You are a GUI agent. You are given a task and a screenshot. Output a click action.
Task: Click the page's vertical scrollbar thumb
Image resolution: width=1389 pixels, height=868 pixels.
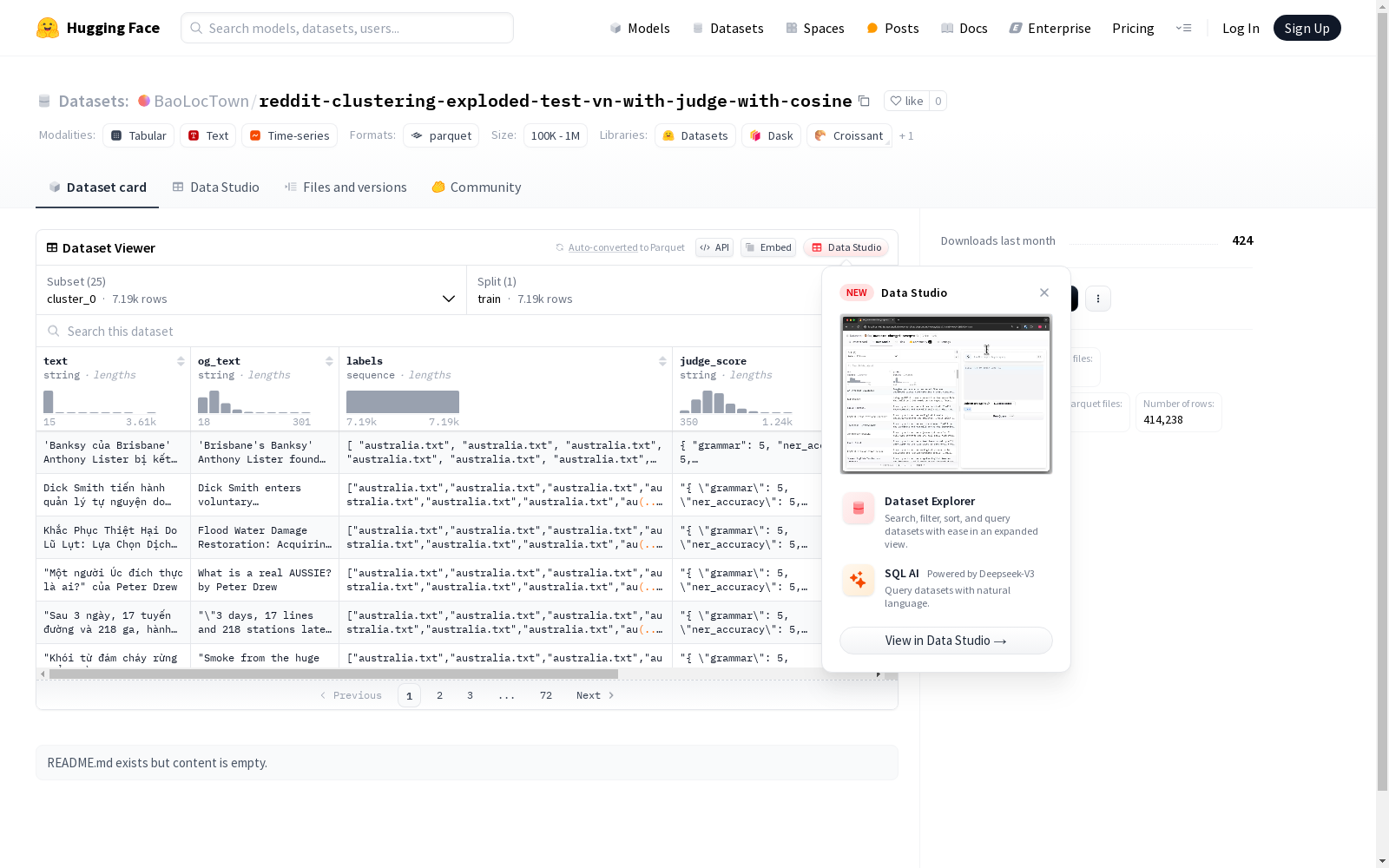click(1382, 402)
